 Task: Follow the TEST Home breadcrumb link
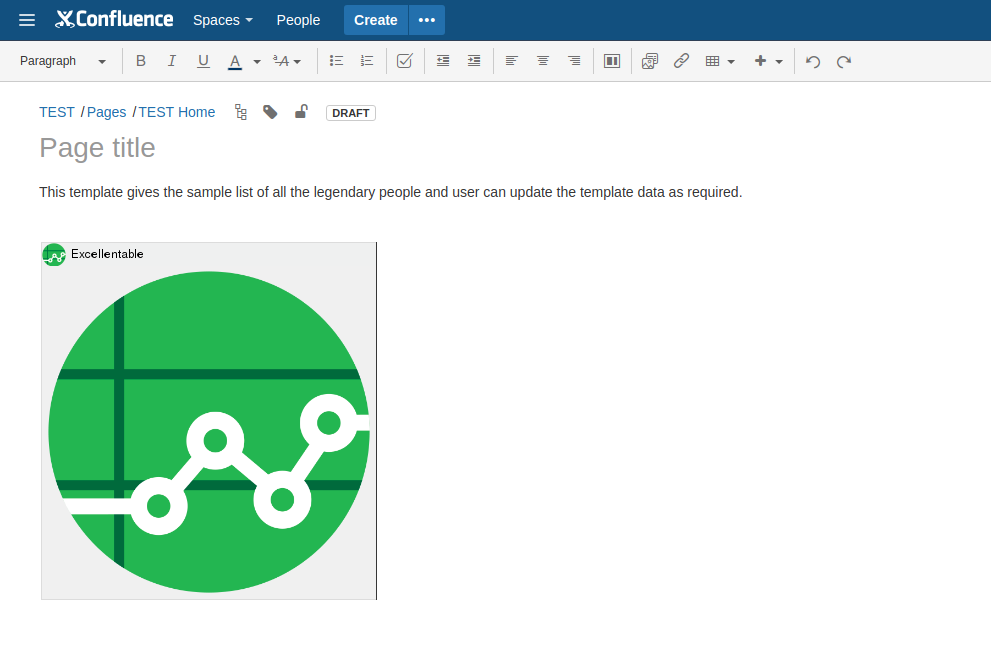point(177,112)
